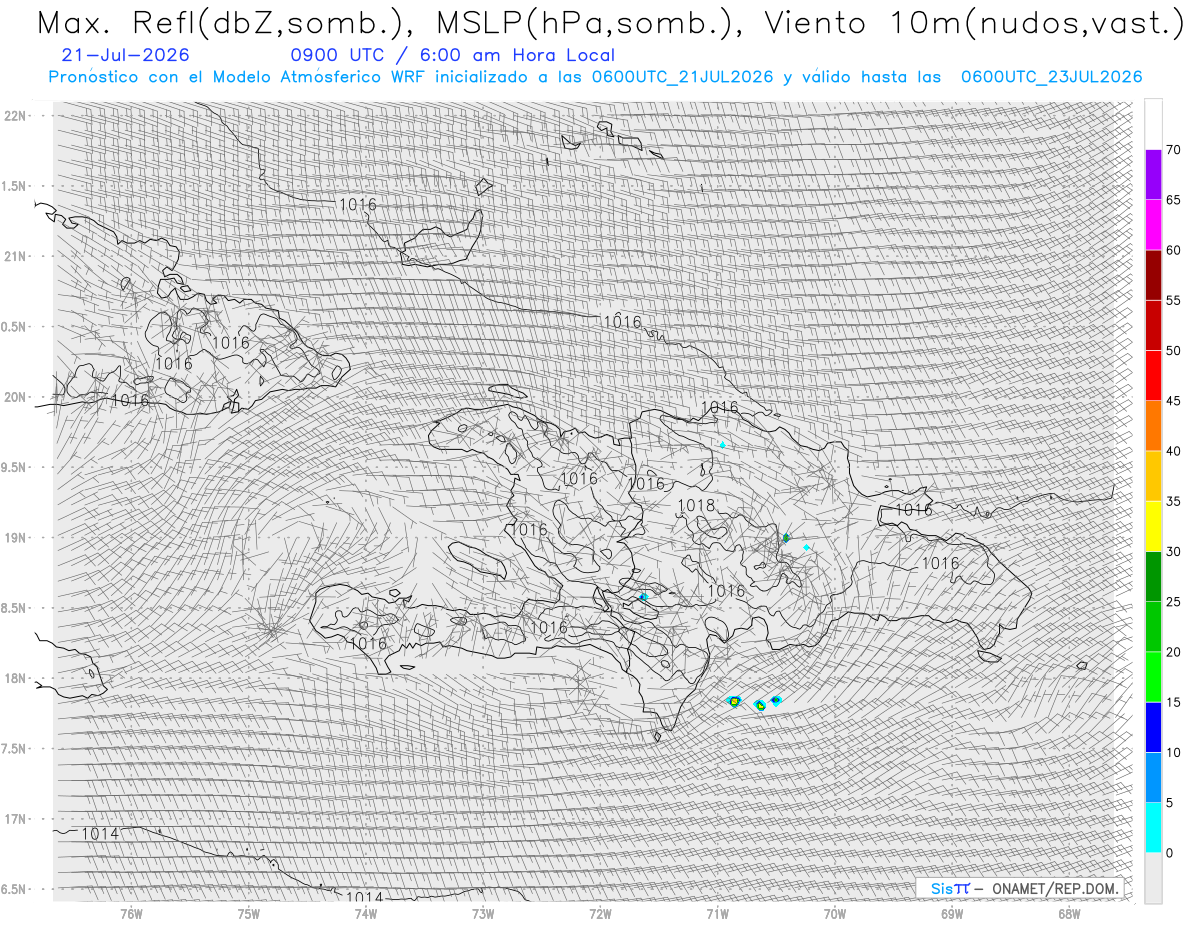This screenshot has width=1200, height=927.
Task: Click the '22N' latitude label
Action: (x=17, y=116)
